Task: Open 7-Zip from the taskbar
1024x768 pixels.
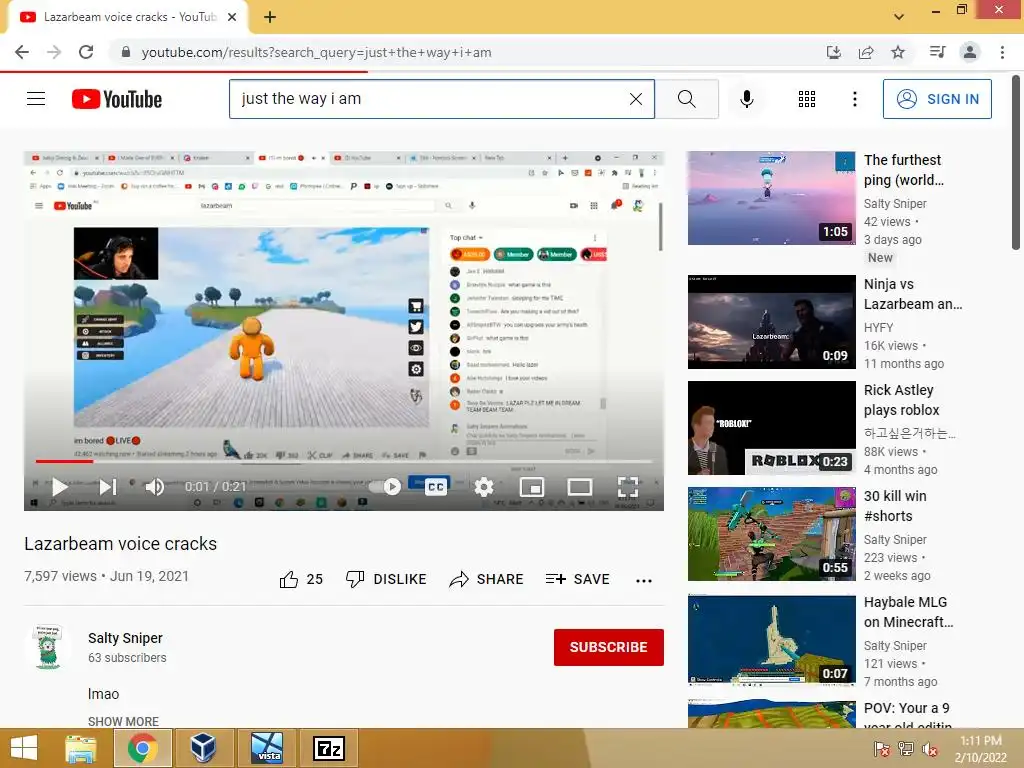Action: pyautogui.click(x=328, y=748)
